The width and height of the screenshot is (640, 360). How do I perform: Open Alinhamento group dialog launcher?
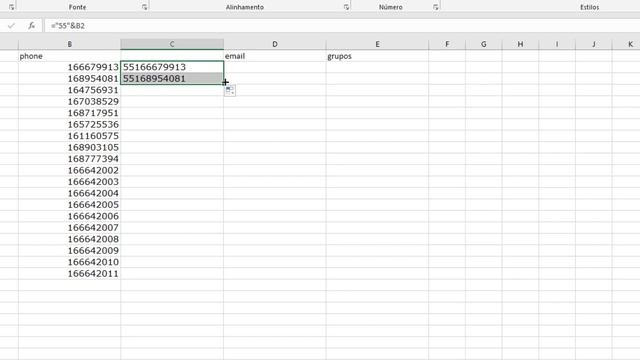(x=346, y=7)
